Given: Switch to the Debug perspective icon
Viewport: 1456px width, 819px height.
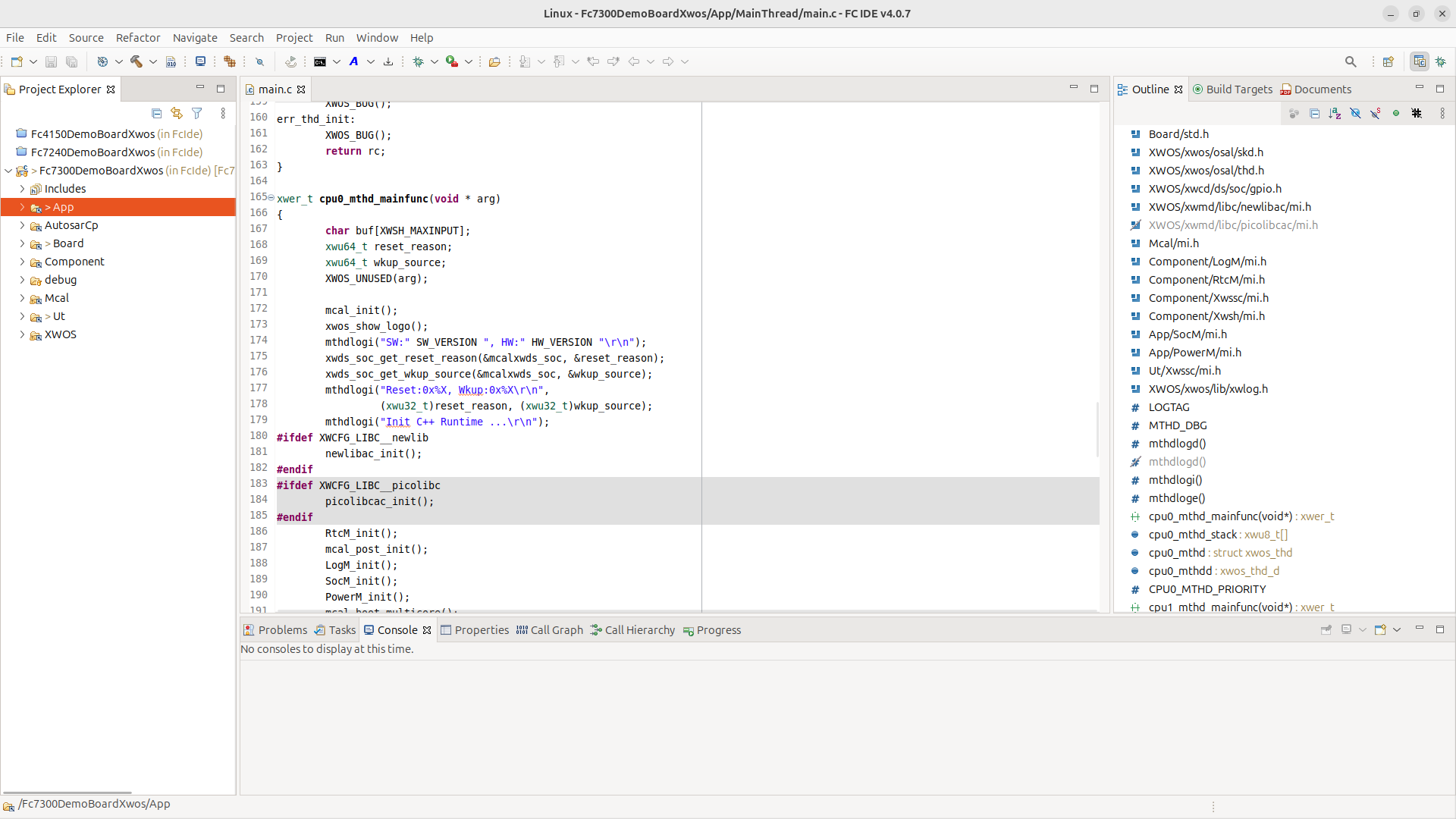Looking at the screenshot, I should (1441, 61).
